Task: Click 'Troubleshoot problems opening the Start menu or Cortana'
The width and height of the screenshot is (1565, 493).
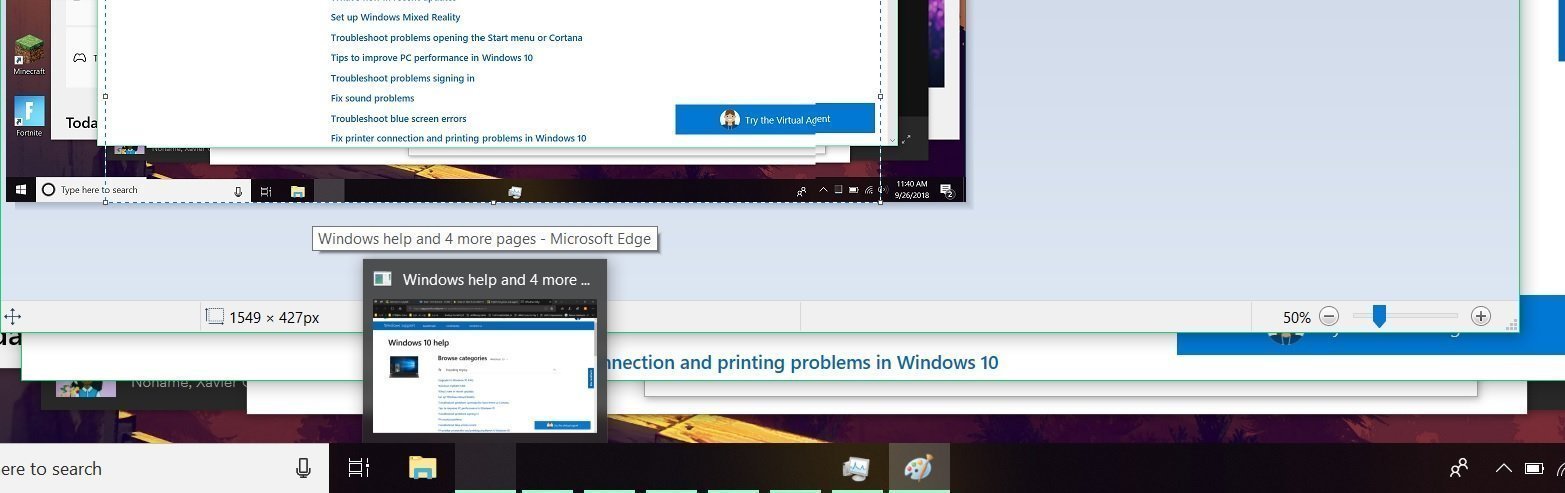Action: tap(457, 38)
